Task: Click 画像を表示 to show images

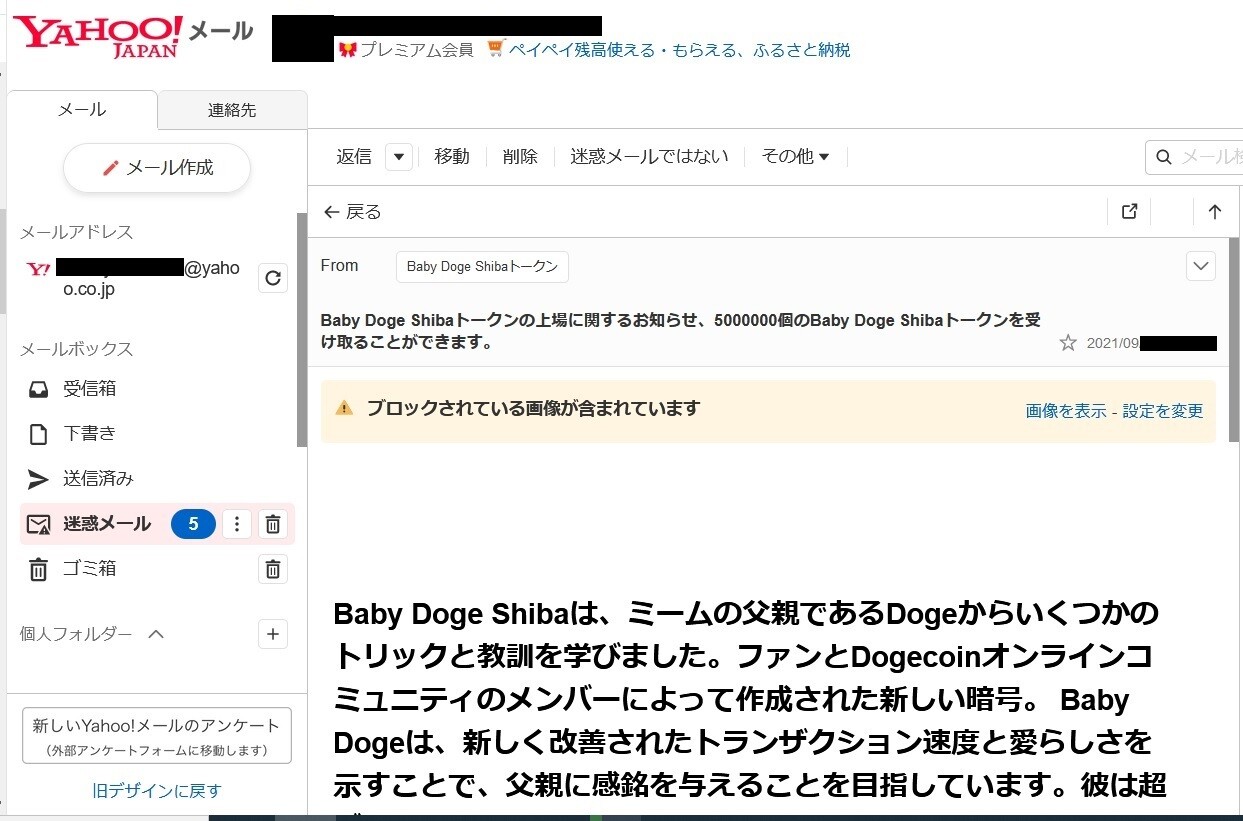Action: 1066,411
